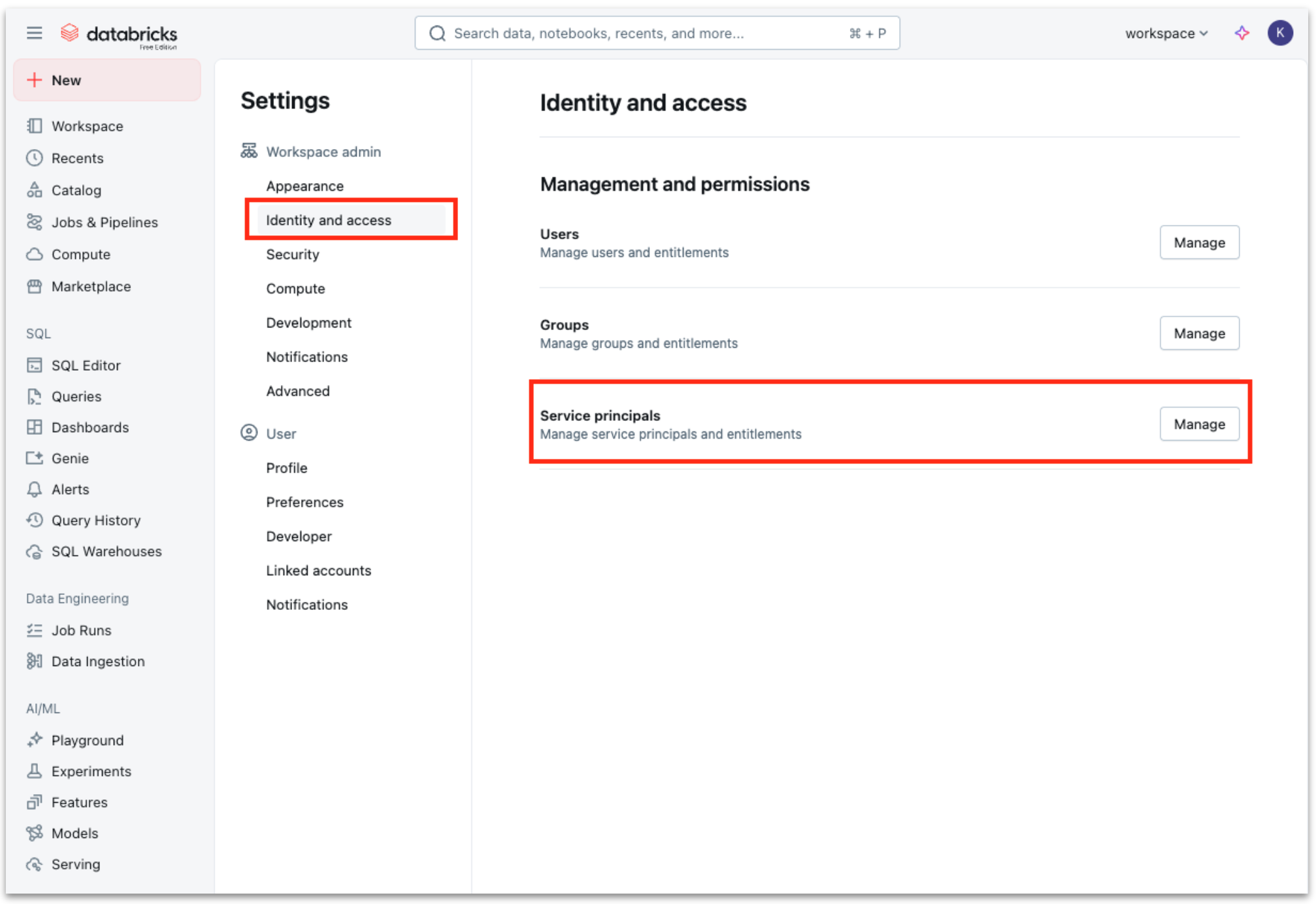Screen dimensions: 1316x904
Task: Switch to the Security settings tab
Action: click(292, 254)
